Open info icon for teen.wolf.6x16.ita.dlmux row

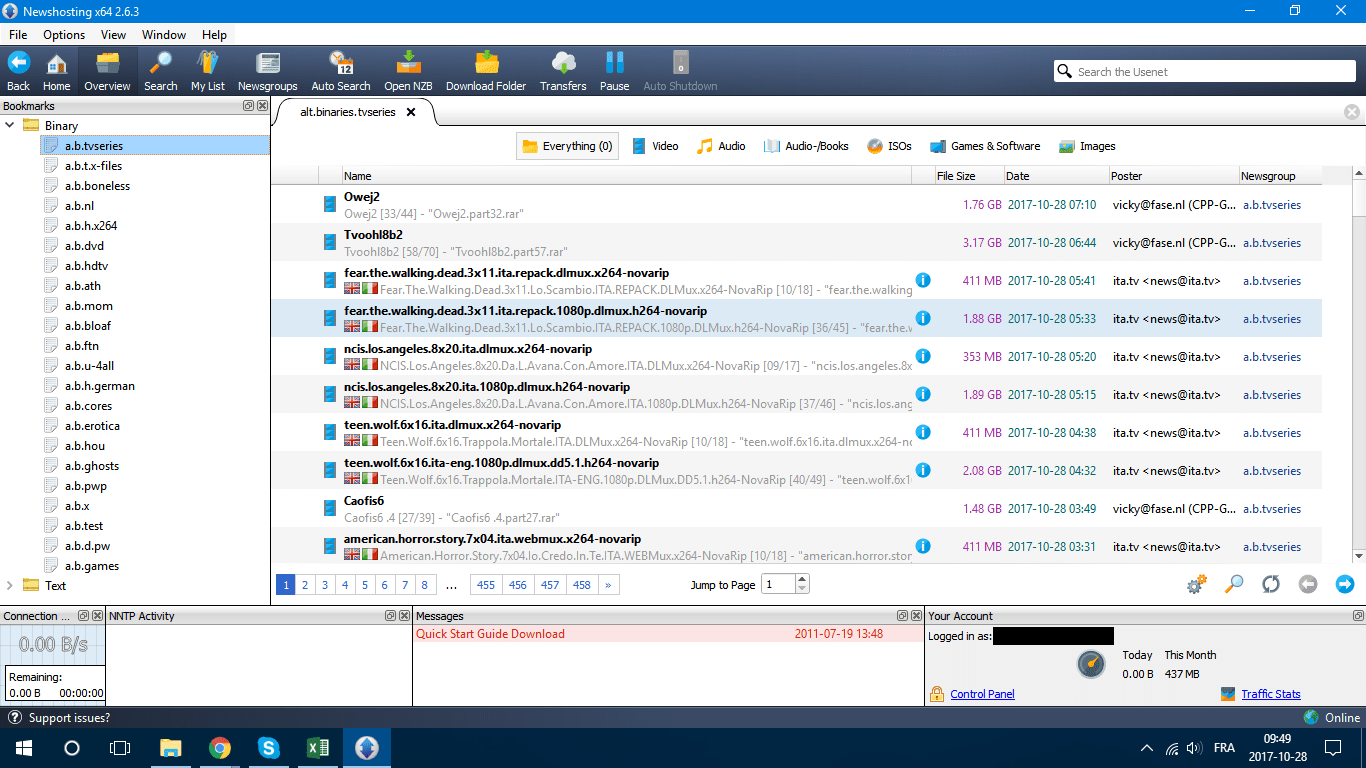tap(923, 432)
